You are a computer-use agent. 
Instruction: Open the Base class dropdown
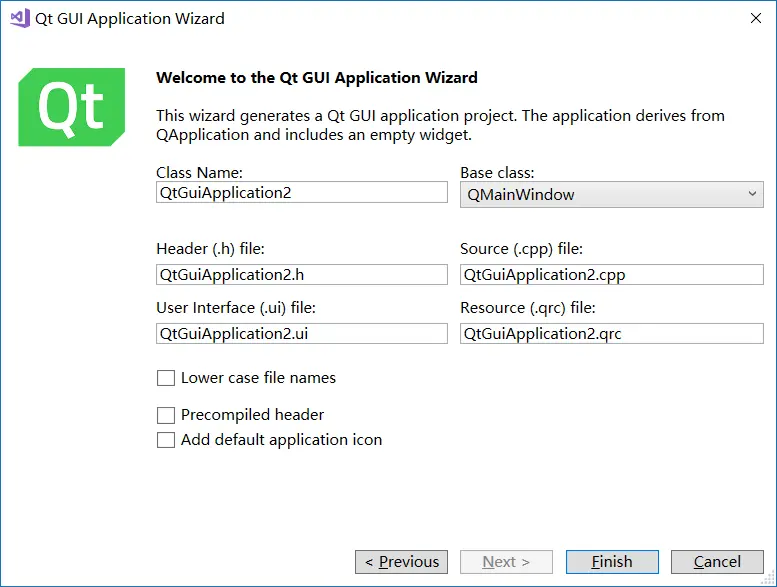(610, 195)
